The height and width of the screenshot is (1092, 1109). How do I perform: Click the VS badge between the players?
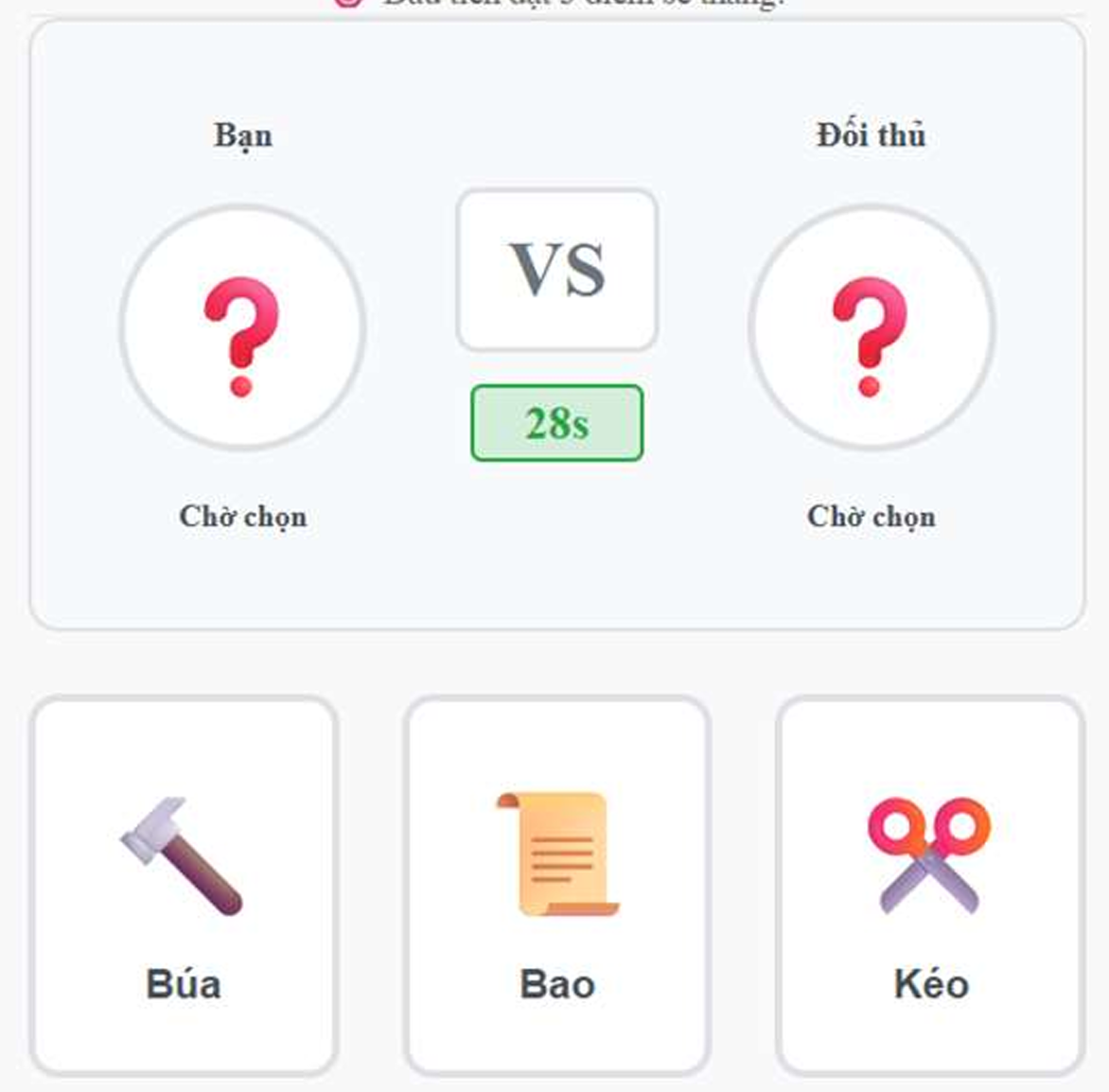coord(557,270)
